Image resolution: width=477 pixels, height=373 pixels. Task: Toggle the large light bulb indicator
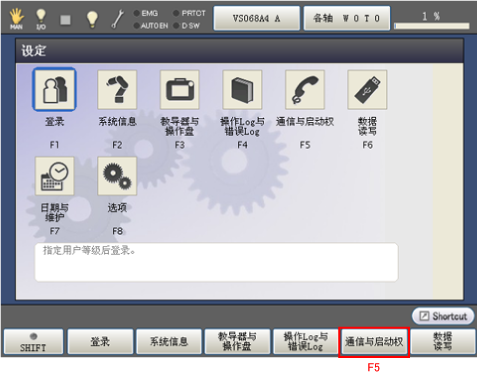92,19
